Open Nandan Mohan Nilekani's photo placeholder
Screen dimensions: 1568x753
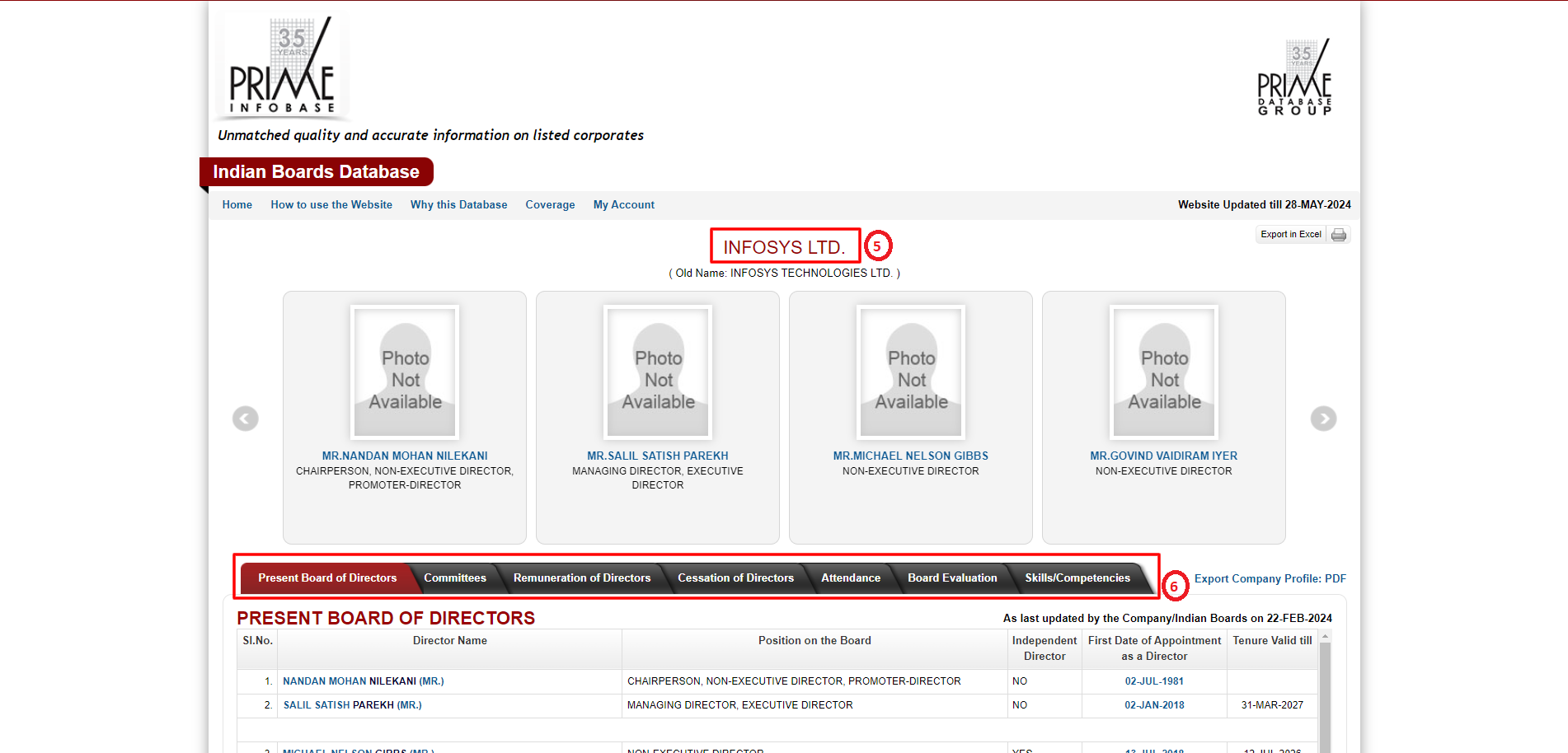(x=405, y=372)
